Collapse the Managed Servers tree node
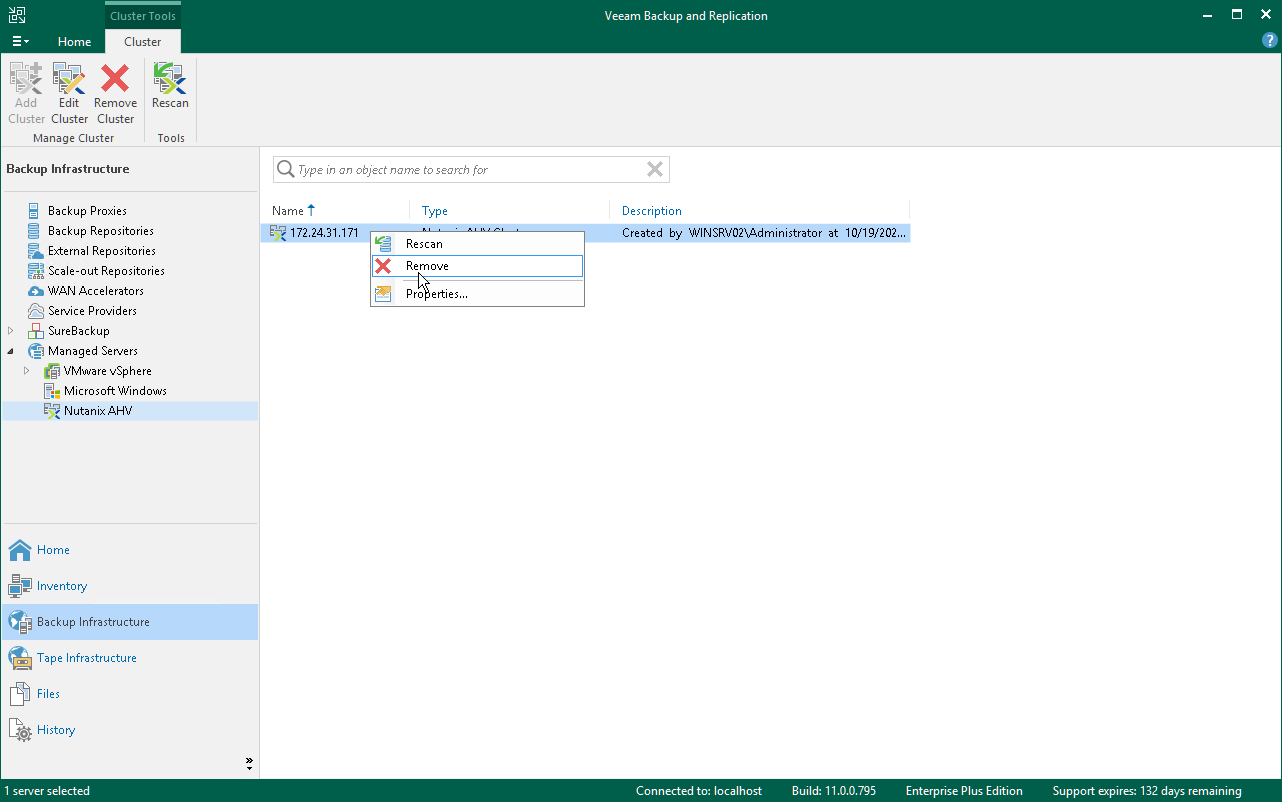The width and height of the screenshot is (1282, 802). [x=11, y=351]
